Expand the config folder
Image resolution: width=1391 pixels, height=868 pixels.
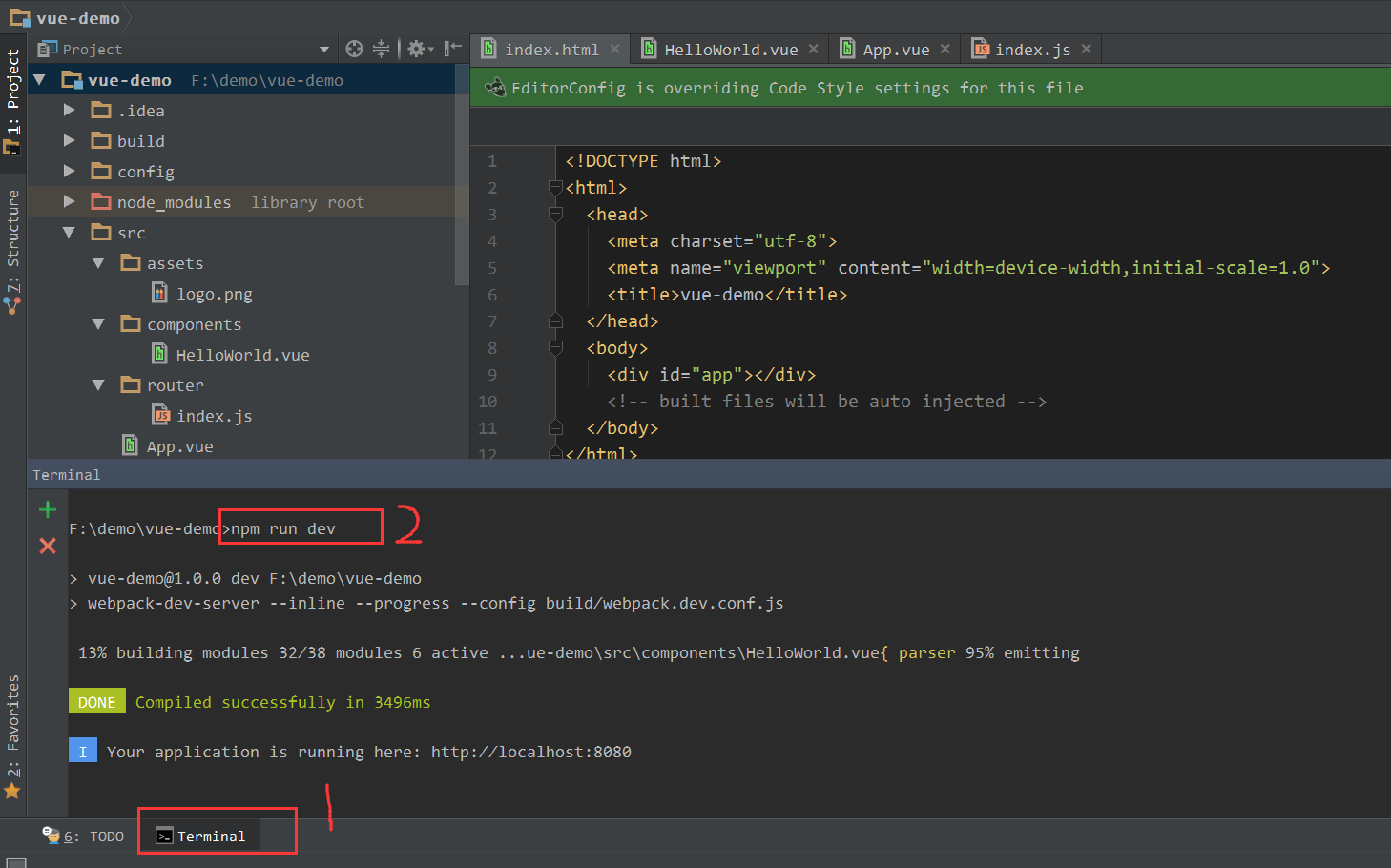69,172
